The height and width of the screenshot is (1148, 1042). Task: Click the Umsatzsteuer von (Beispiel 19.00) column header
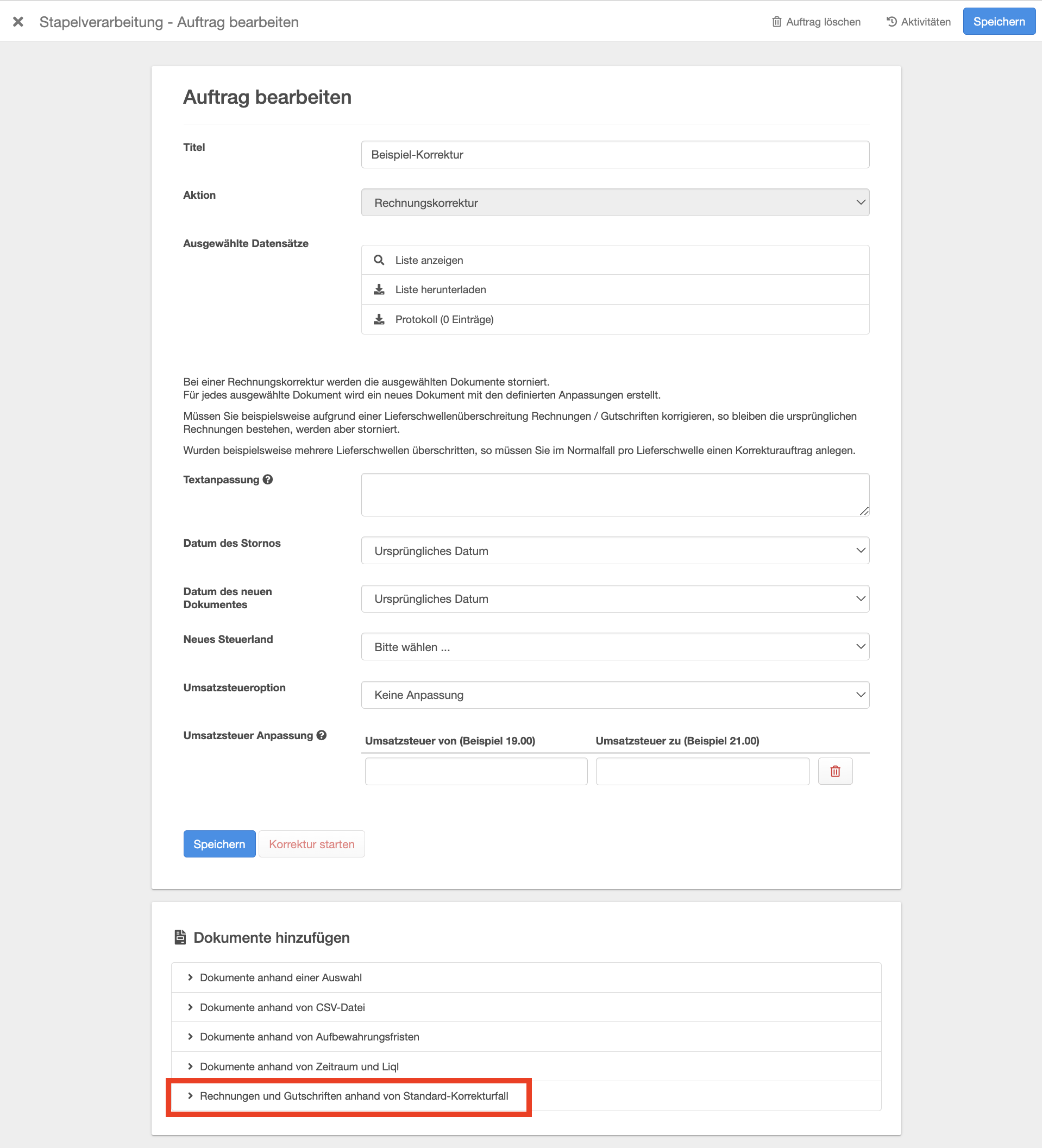450,740
